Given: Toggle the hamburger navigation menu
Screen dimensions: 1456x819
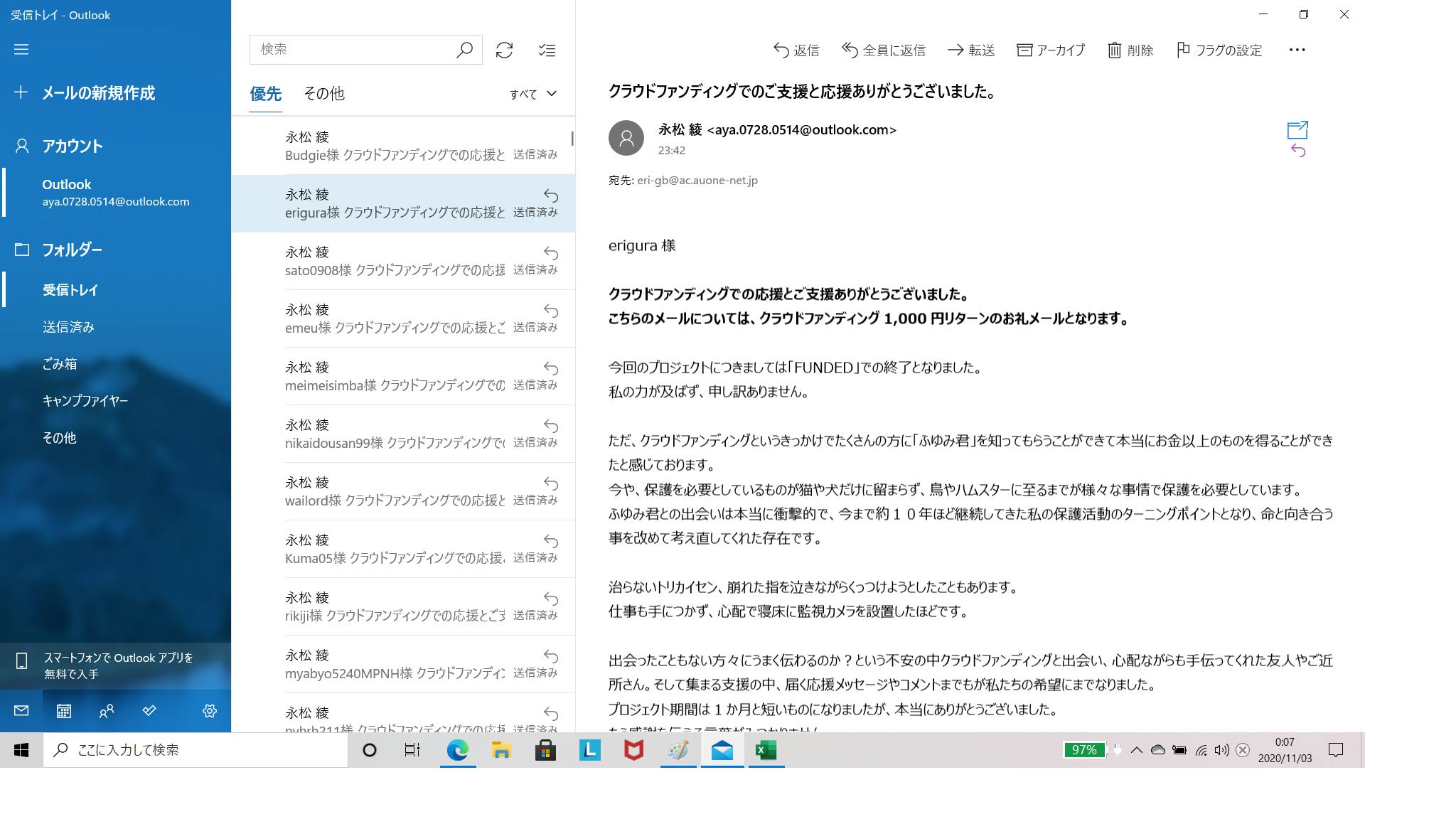Looking at the screenshot, I should coord(21,49).
